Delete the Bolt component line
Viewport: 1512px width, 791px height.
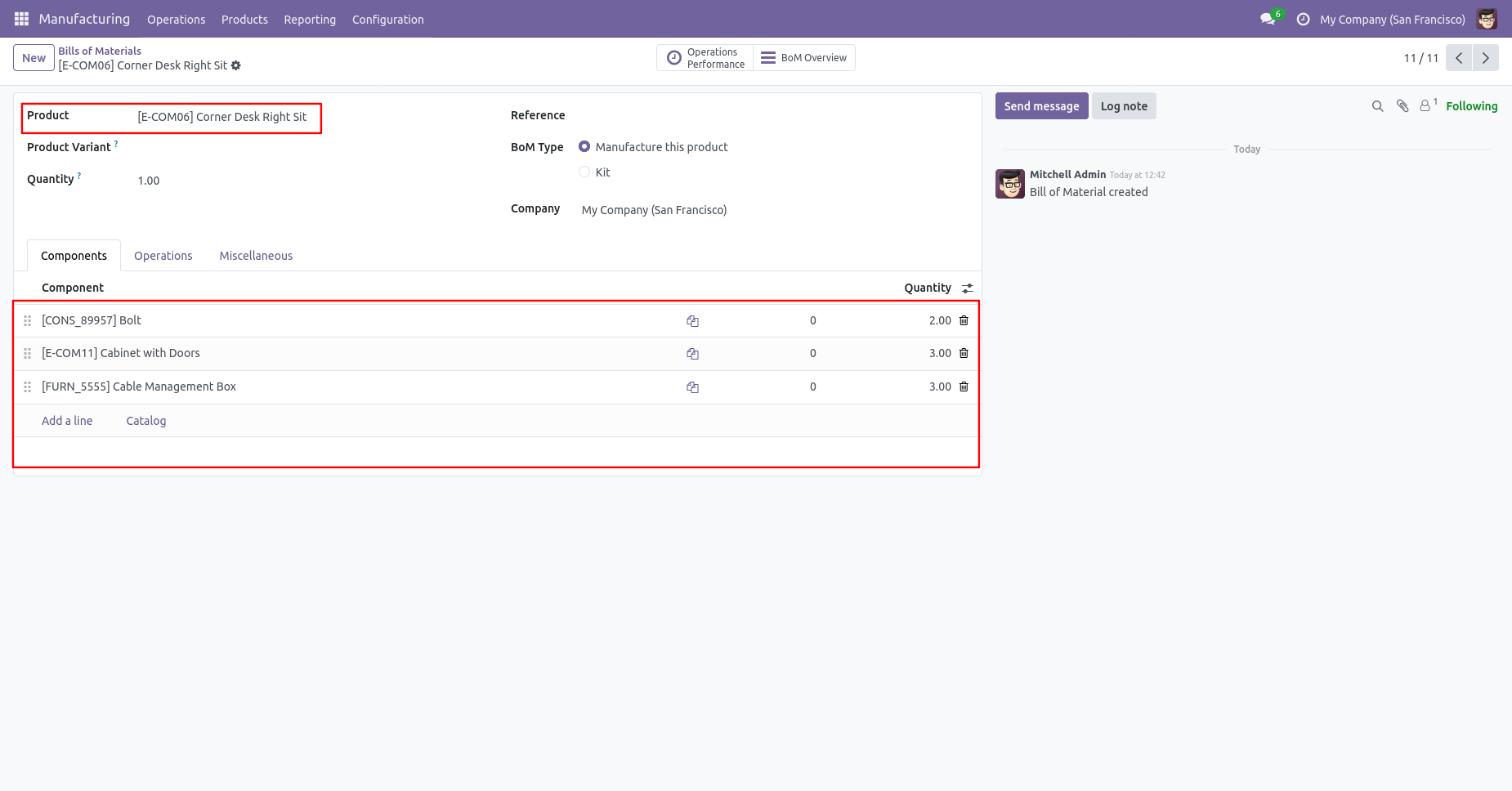tap(964, 320)
